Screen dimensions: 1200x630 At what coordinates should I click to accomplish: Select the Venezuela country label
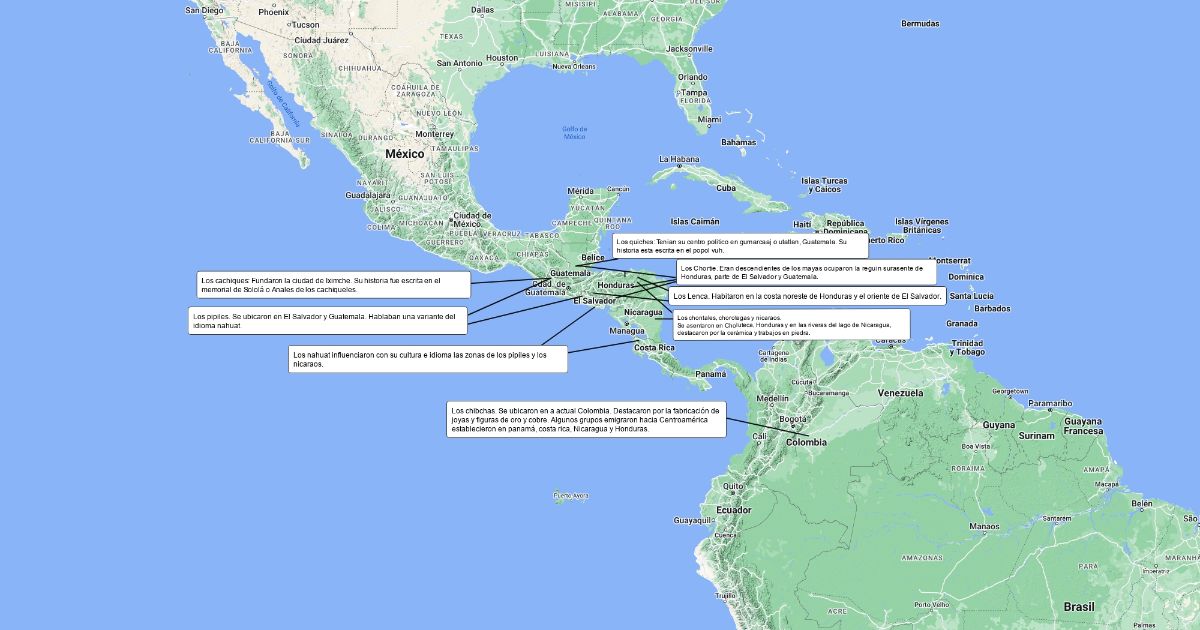pyautogui.click(x=900, y=393)
